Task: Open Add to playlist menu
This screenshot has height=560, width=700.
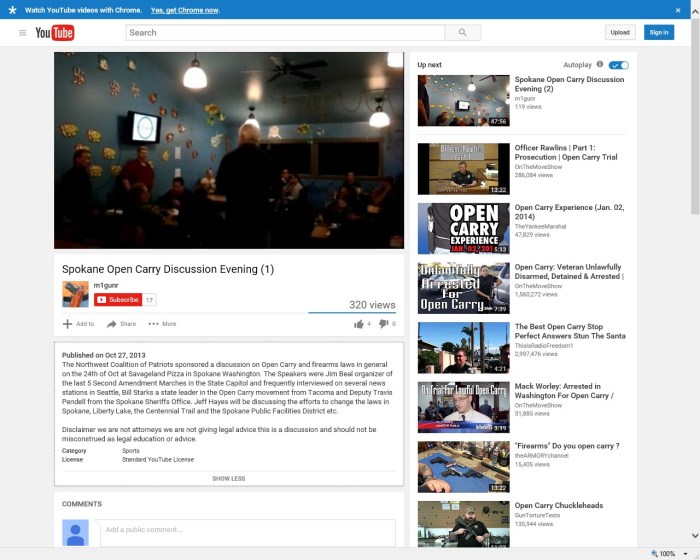Action: tap(78, 324)
